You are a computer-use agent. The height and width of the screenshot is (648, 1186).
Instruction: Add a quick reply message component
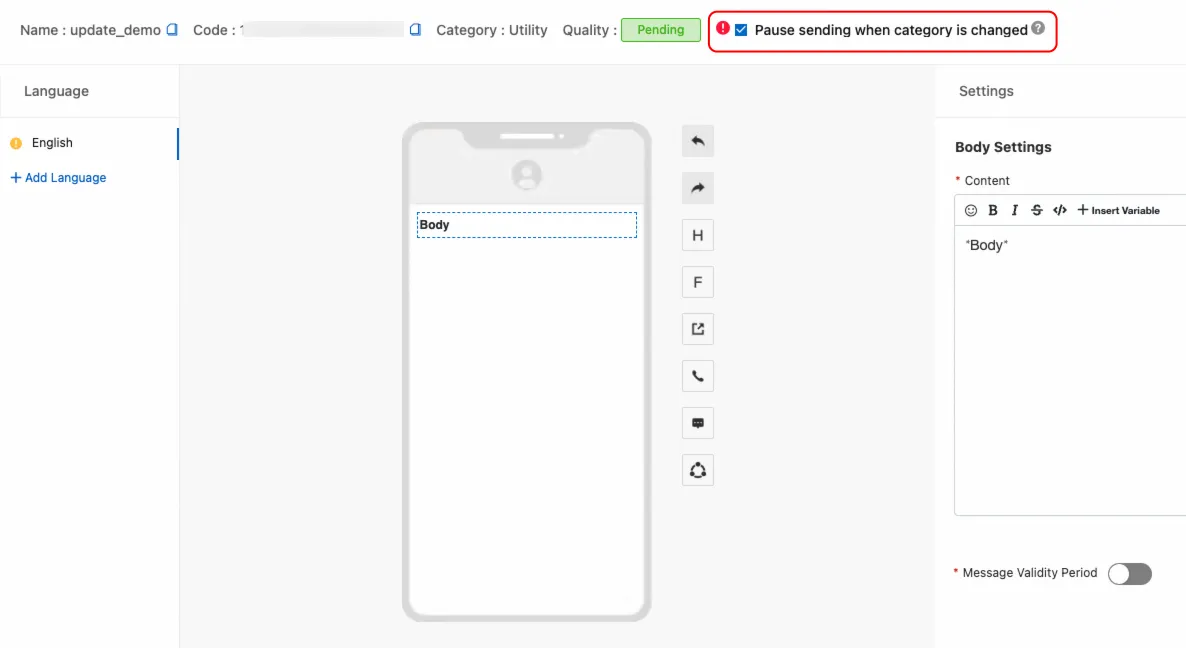click(698, 423)
